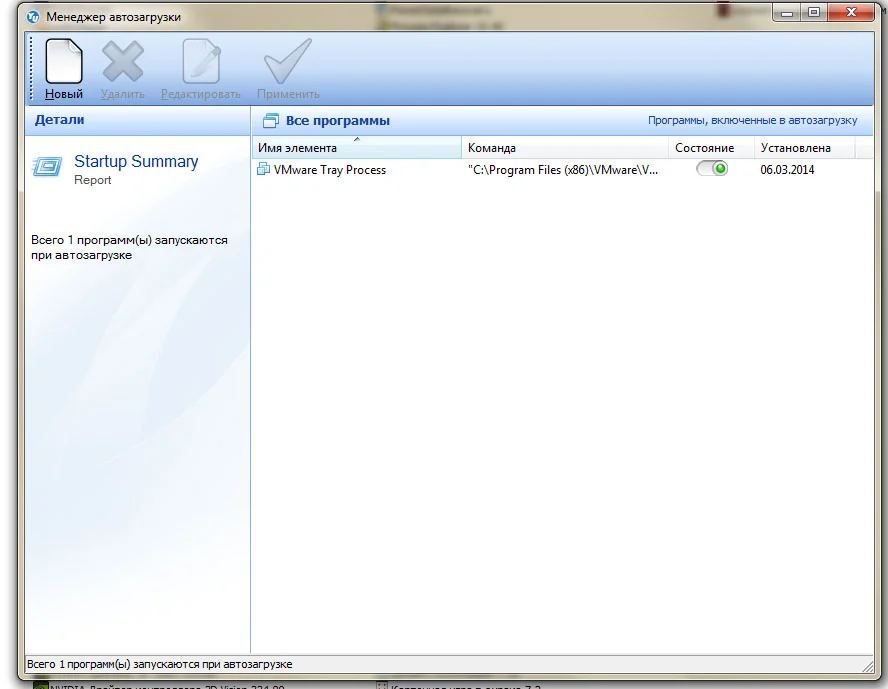Click the VMware Tray Process row icon
Screen dimensions: 888x689
click(x=263, y=169)
